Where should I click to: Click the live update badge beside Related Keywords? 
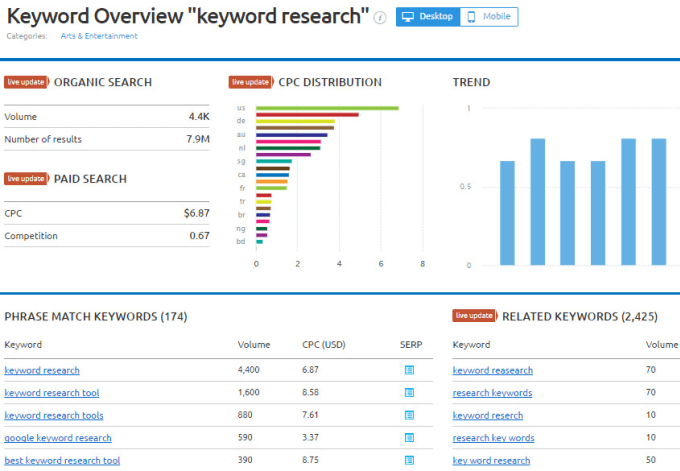[474, 316]
